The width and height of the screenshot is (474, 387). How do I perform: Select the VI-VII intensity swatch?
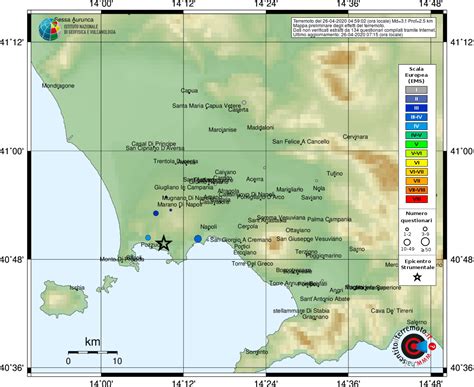(416, 172)
